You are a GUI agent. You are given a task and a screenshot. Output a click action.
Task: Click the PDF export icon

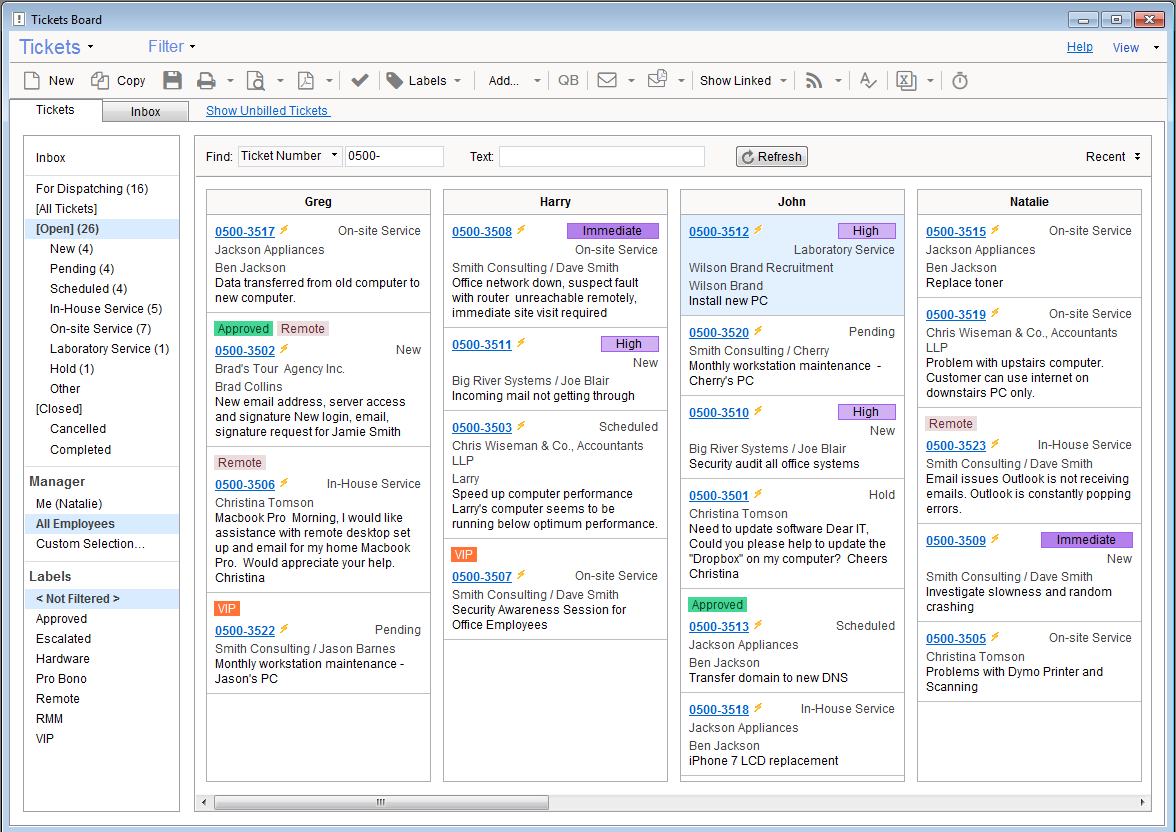(x=305, y=81)
